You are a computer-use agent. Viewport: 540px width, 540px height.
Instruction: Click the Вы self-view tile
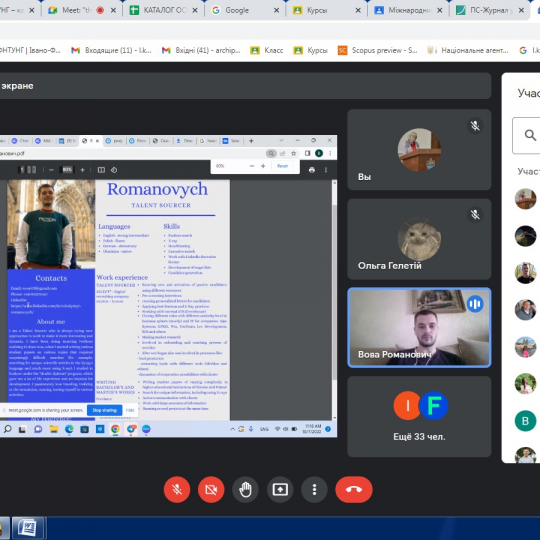[419, 150]
